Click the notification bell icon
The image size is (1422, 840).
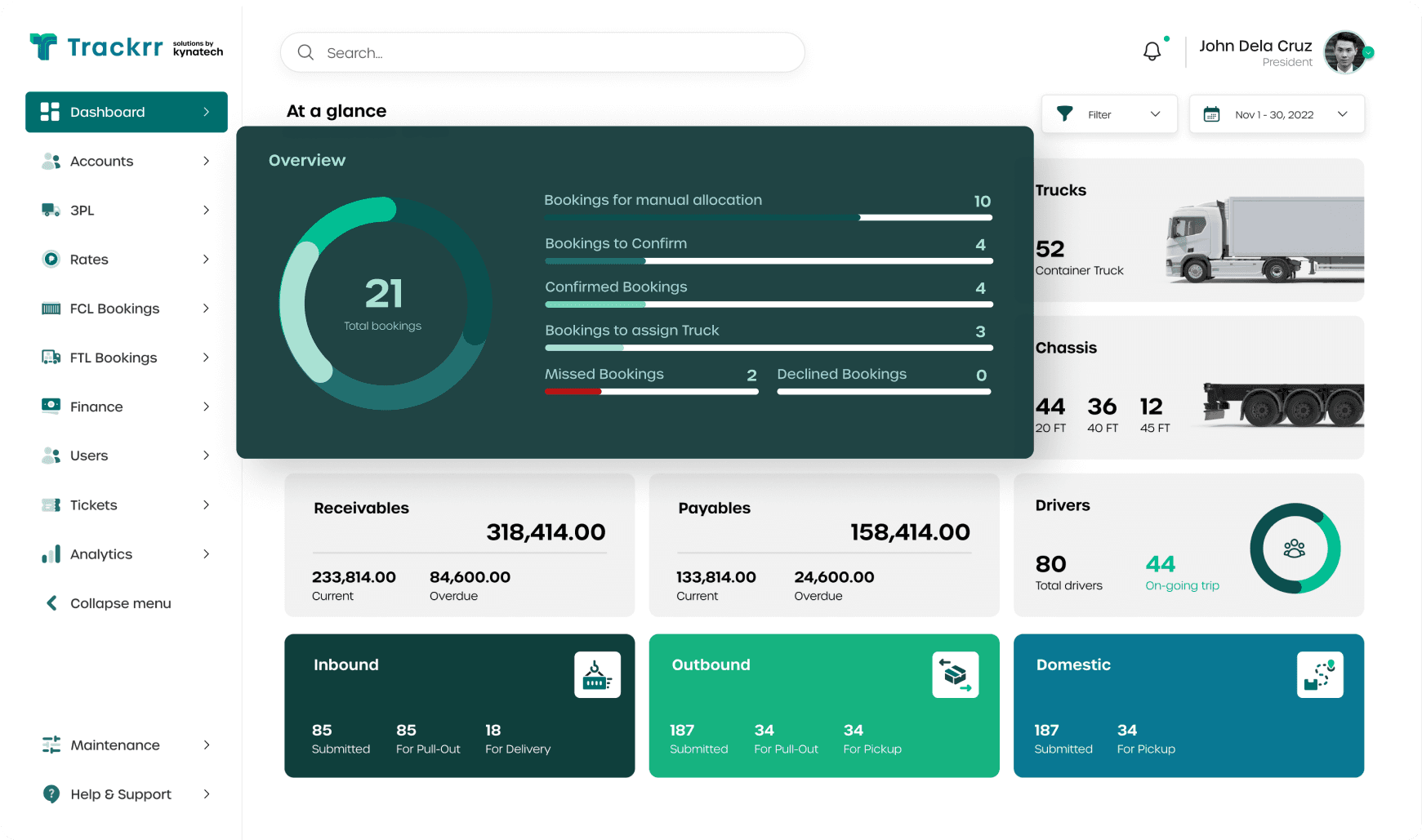click(x=1152, y=50)
